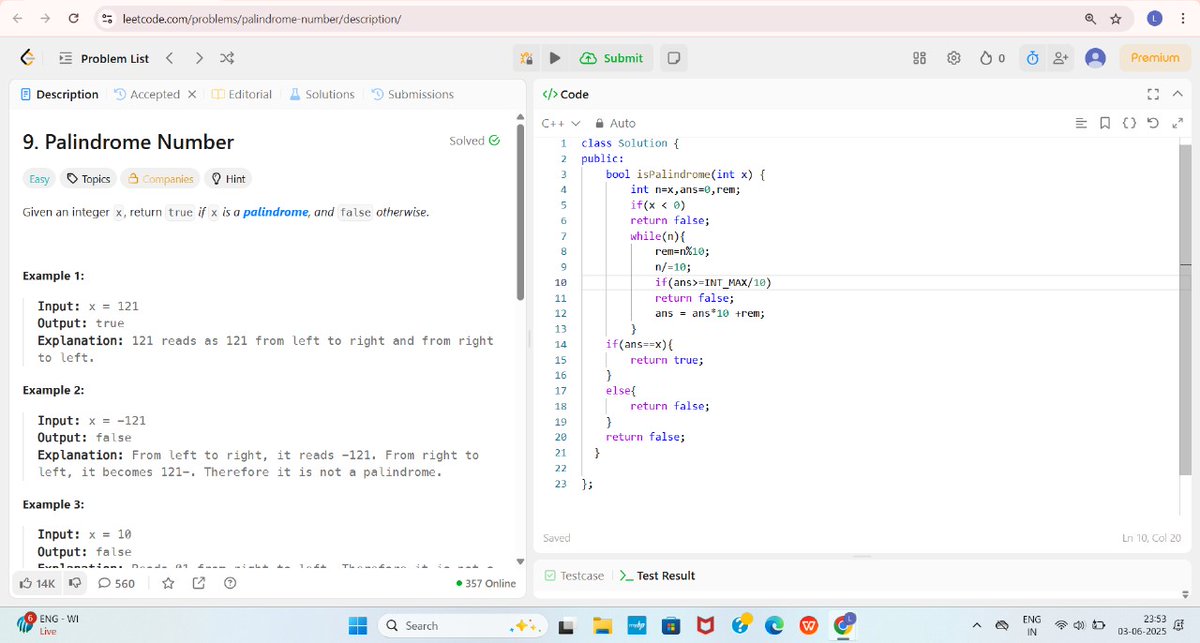Open the settings gear icon
This screenshot has width=1200, height=643.
954,58
